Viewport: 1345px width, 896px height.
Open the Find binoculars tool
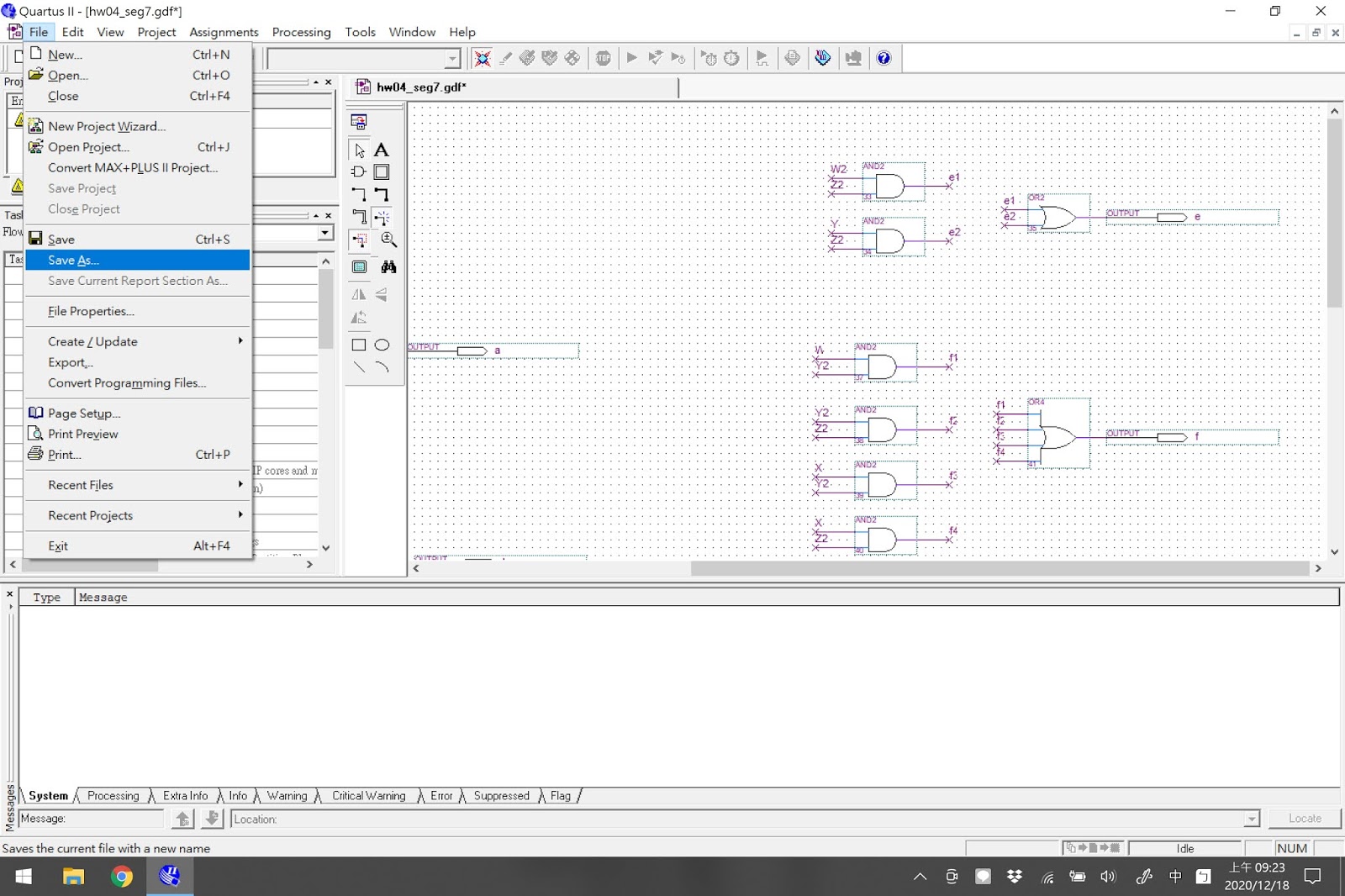(388, 267)
